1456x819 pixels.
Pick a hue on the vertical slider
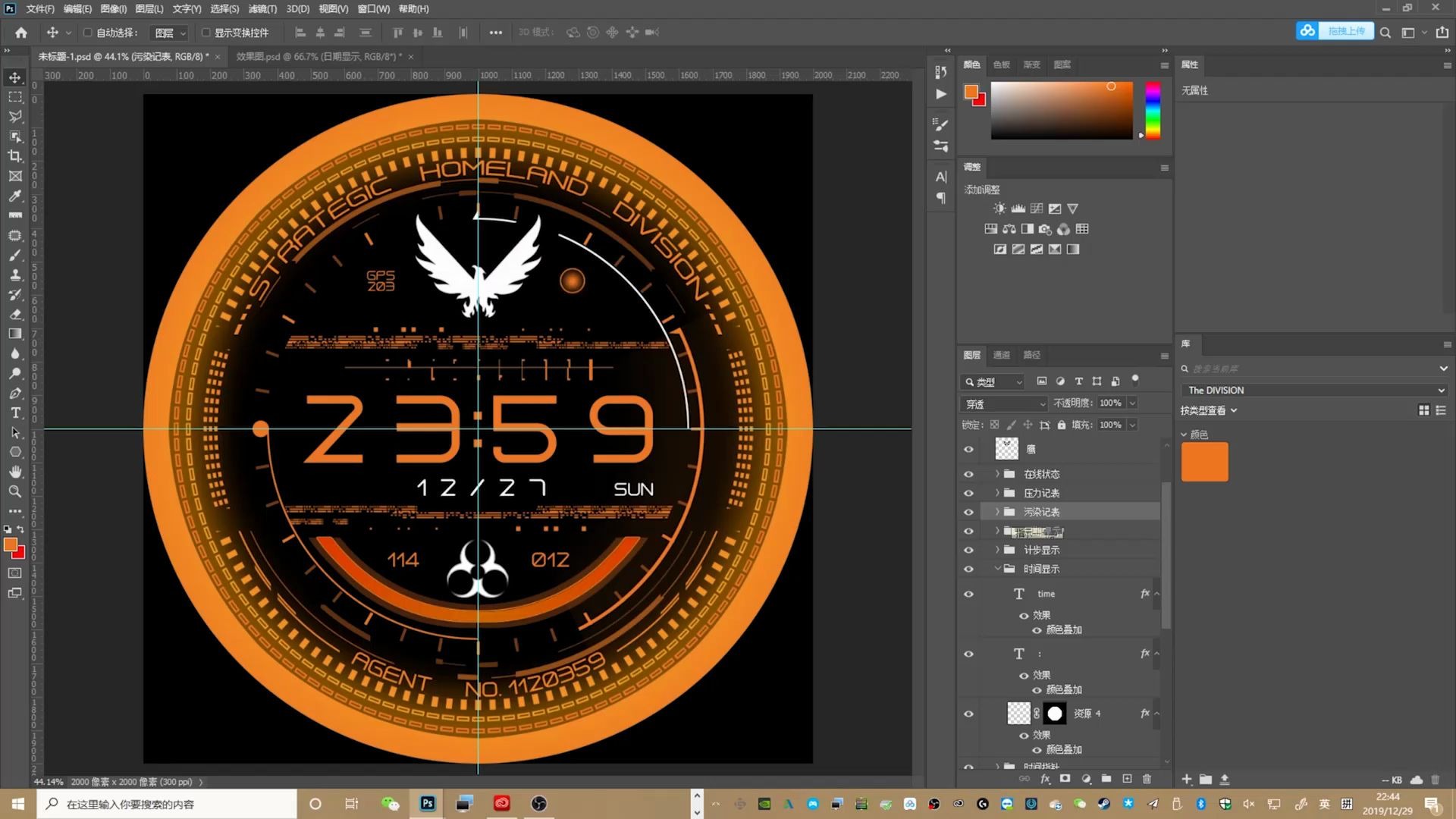(x=1153, y=111)
